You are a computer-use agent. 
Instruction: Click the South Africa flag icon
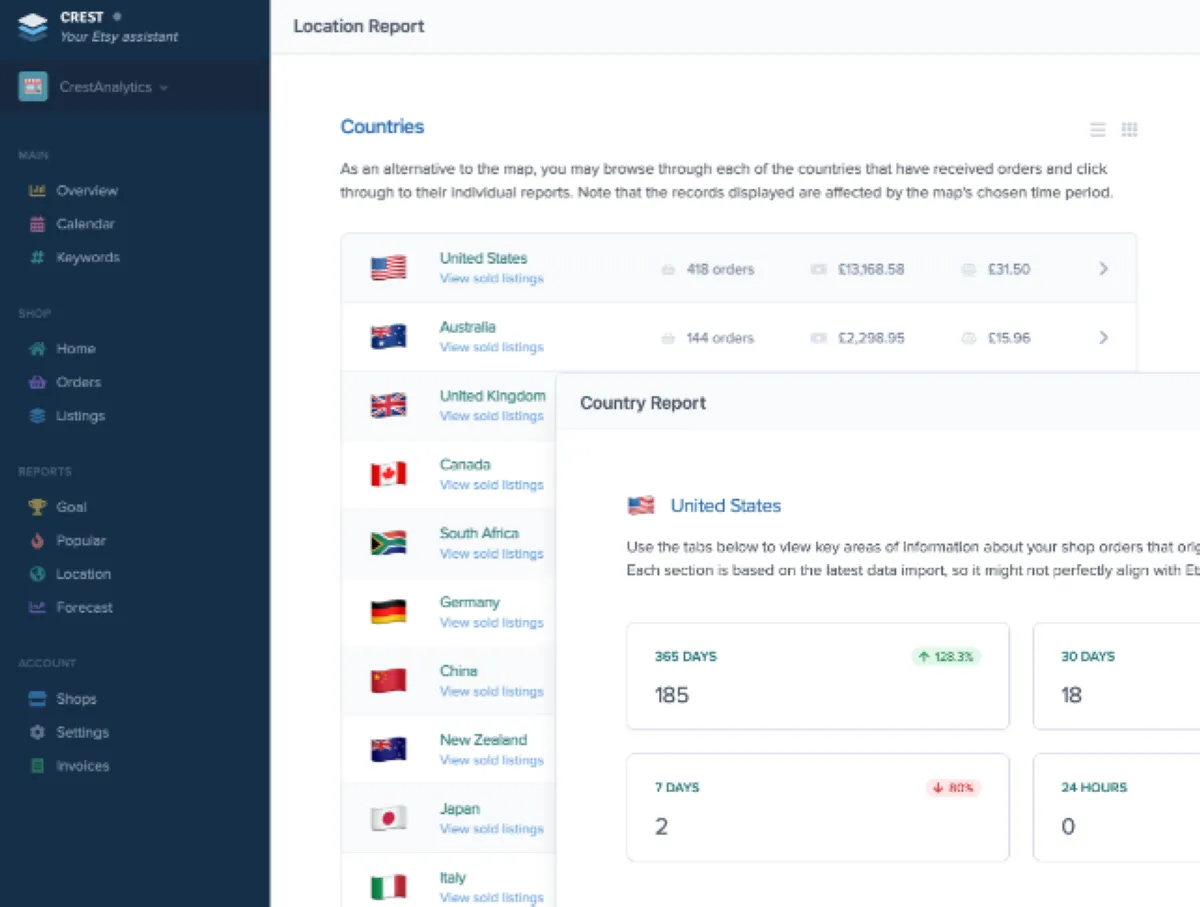(388, 543)
